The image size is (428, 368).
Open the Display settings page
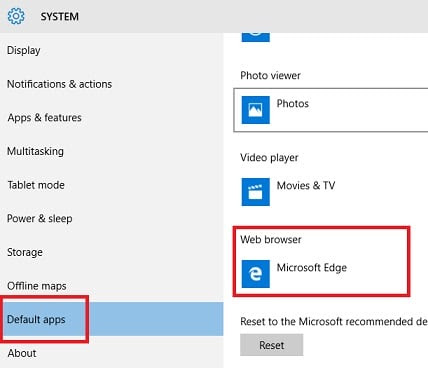(x=112, y=50)
